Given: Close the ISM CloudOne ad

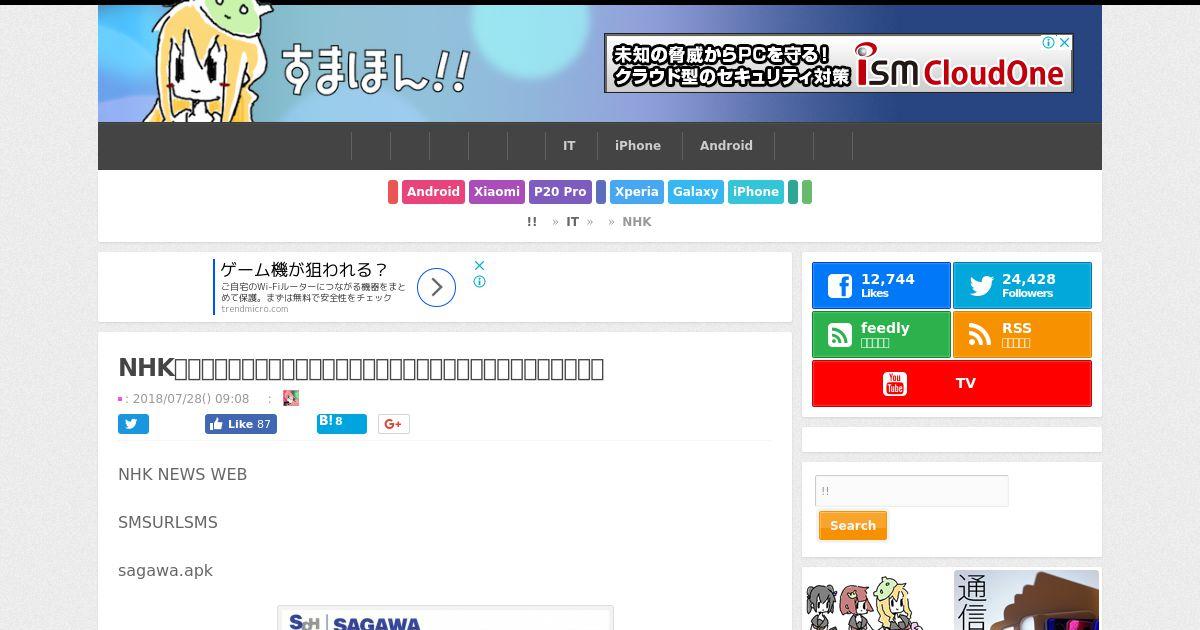Looking at the screenshot, I should [x=1065, y=42].
